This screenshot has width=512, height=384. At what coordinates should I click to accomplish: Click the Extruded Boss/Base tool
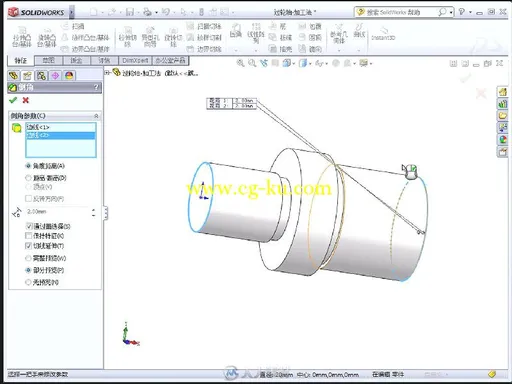point(22,37)
